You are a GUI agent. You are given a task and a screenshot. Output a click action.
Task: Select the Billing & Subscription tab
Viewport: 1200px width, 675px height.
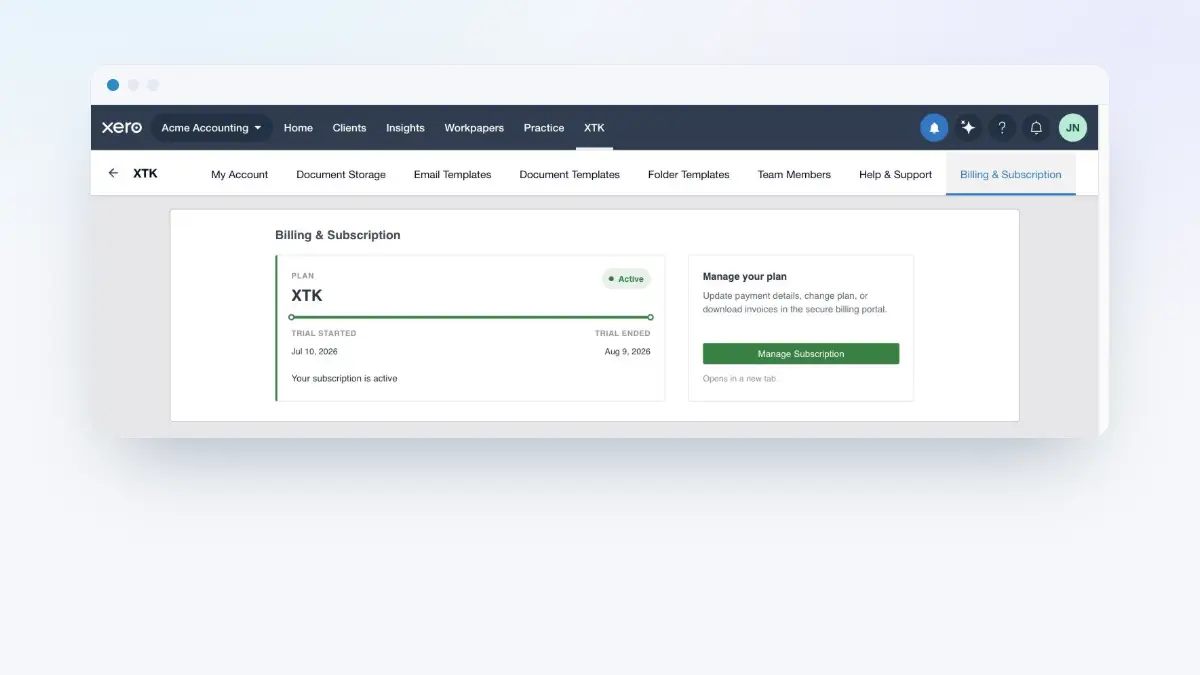tap(1011, 174)
